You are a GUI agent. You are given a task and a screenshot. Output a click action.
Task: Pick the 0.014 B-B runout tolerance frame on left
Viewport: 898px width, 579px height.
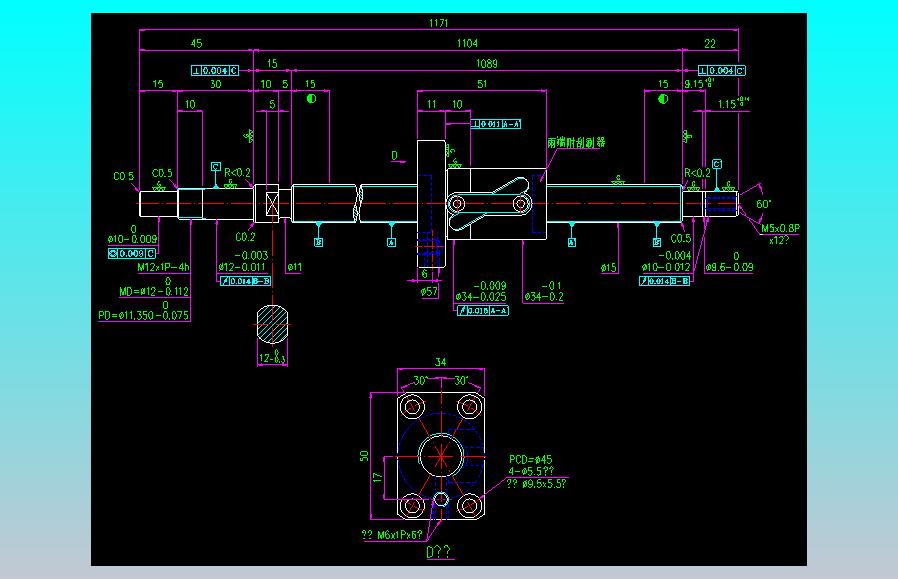(x=246, y=281)
